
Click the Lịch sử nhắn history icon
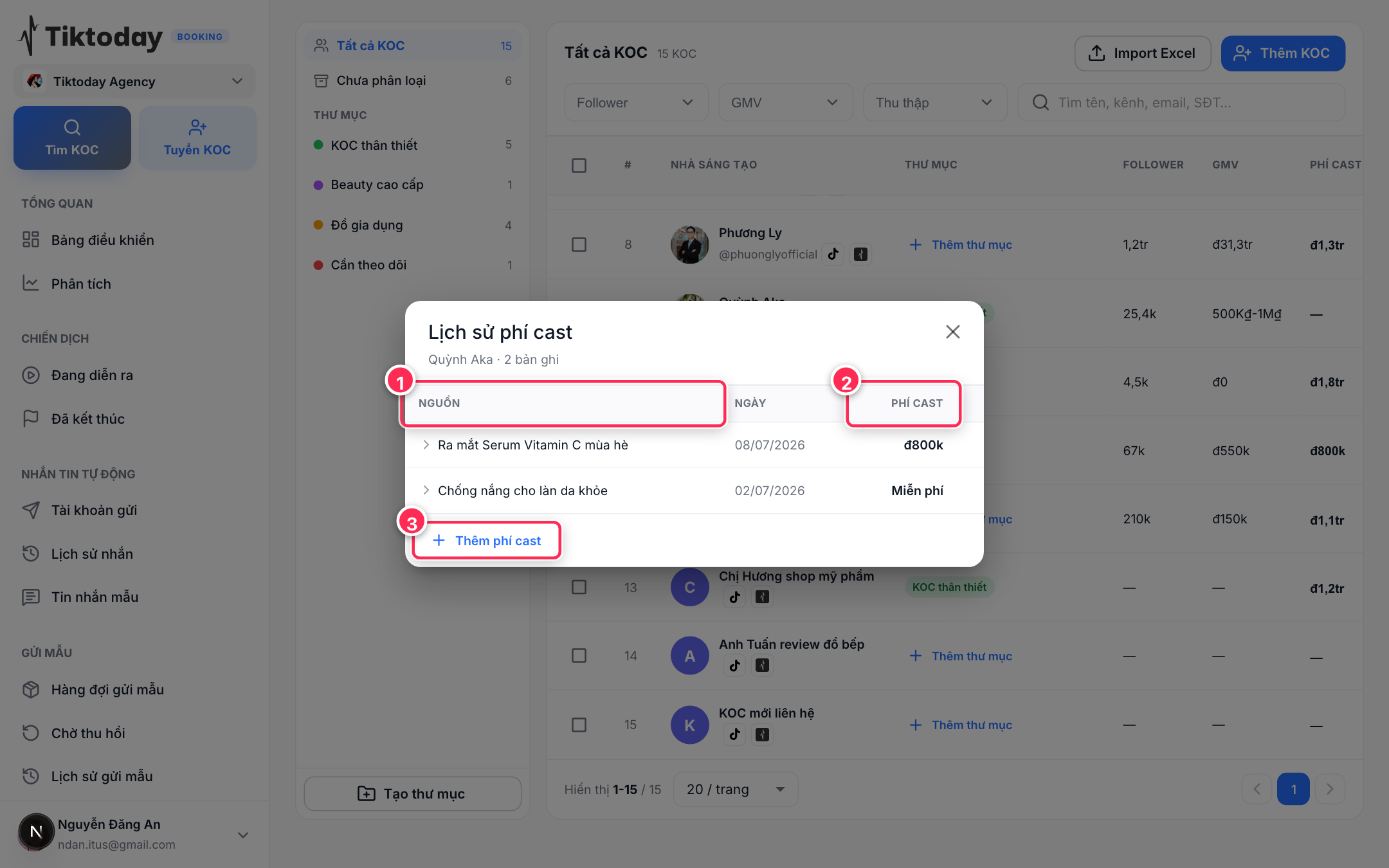click(31, 554)
